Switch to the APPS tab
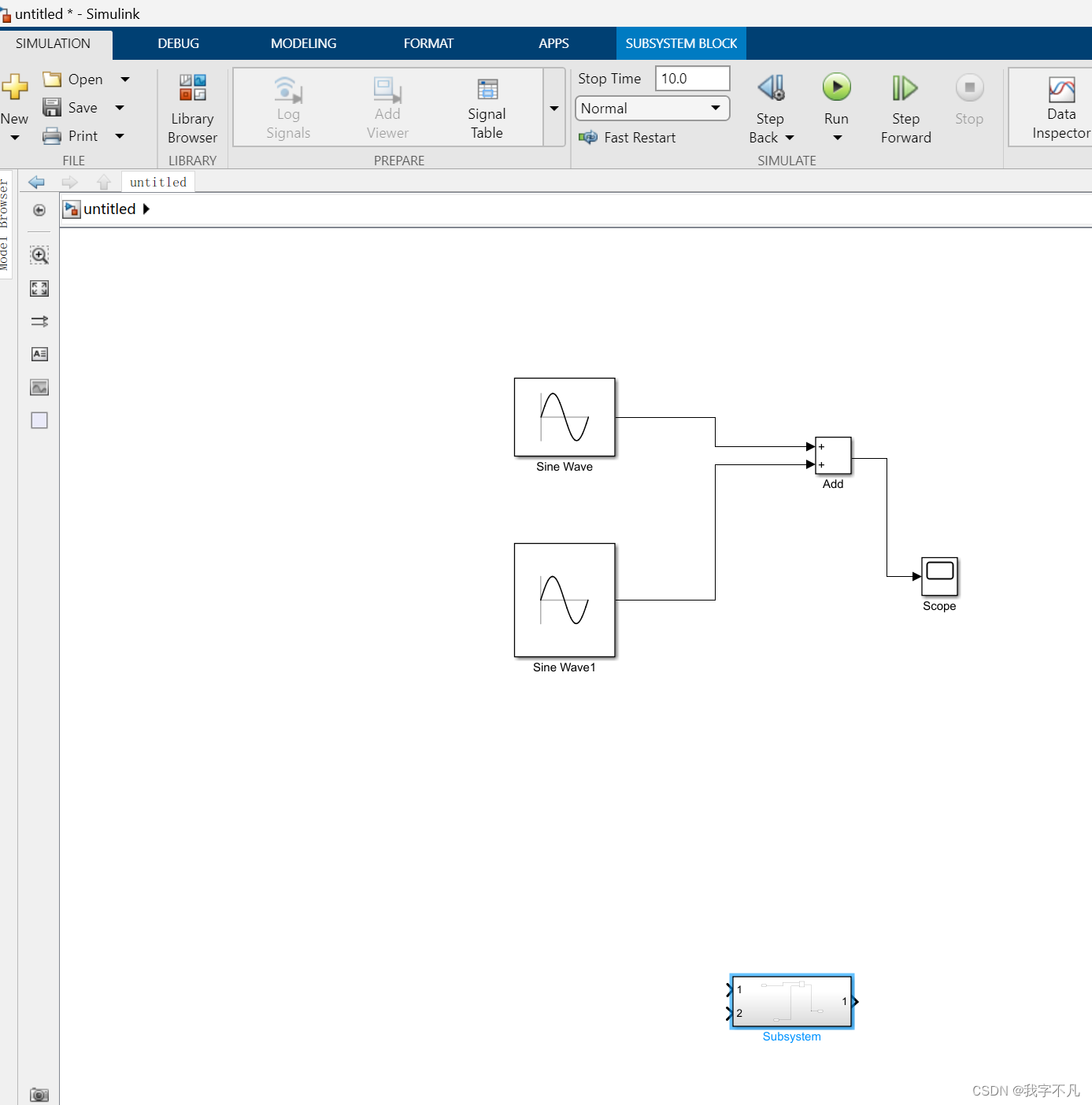The height and width of the screenshot is (1105, 1092). [553, 44]
